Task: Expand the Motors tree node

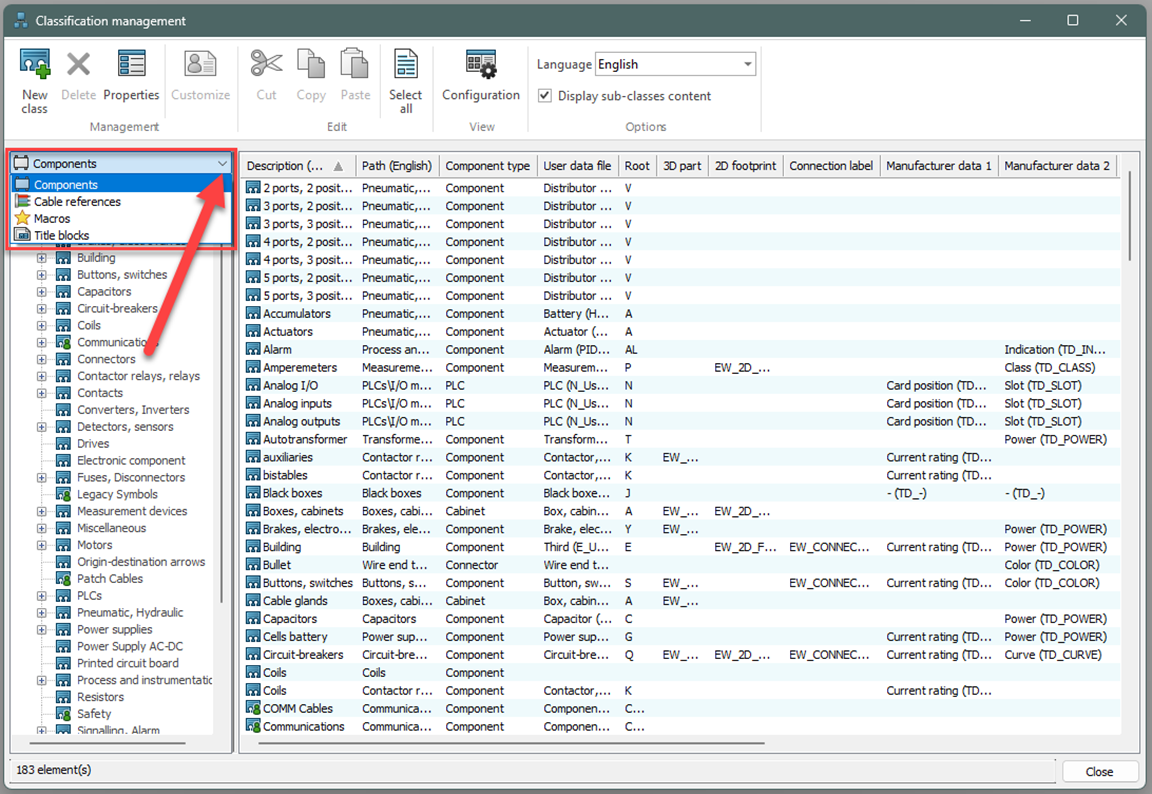Action: [x=40, y=545]
